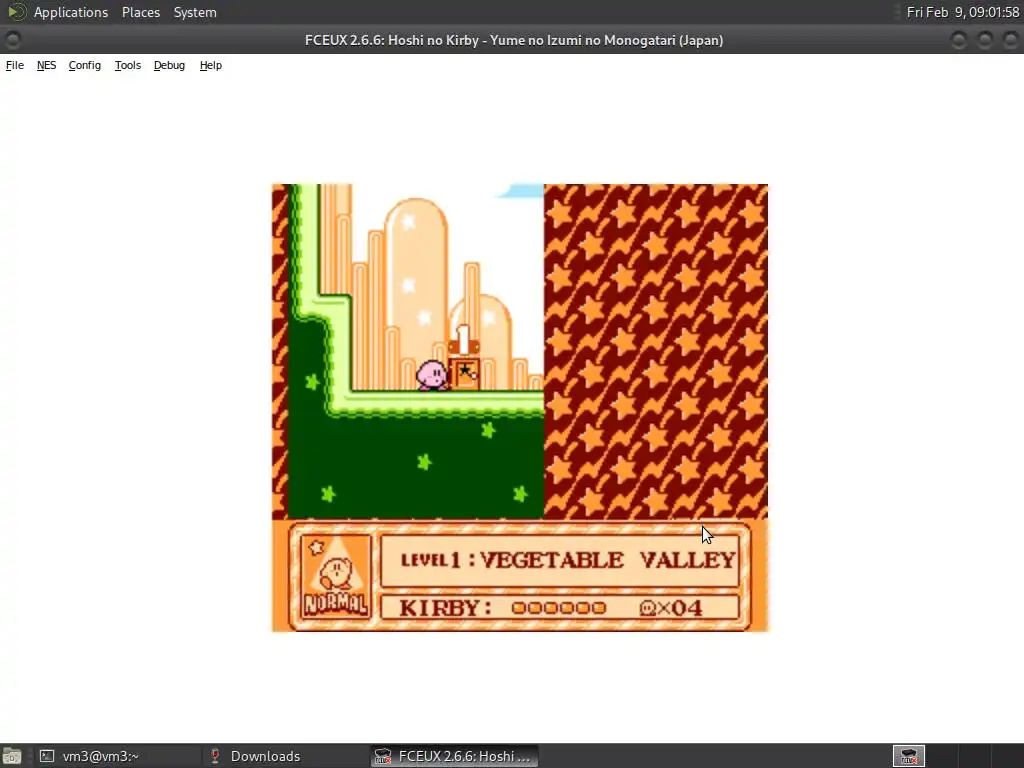Minimize the FCEUX window
Screen dimensions: 1024x768
click(958, 40)
